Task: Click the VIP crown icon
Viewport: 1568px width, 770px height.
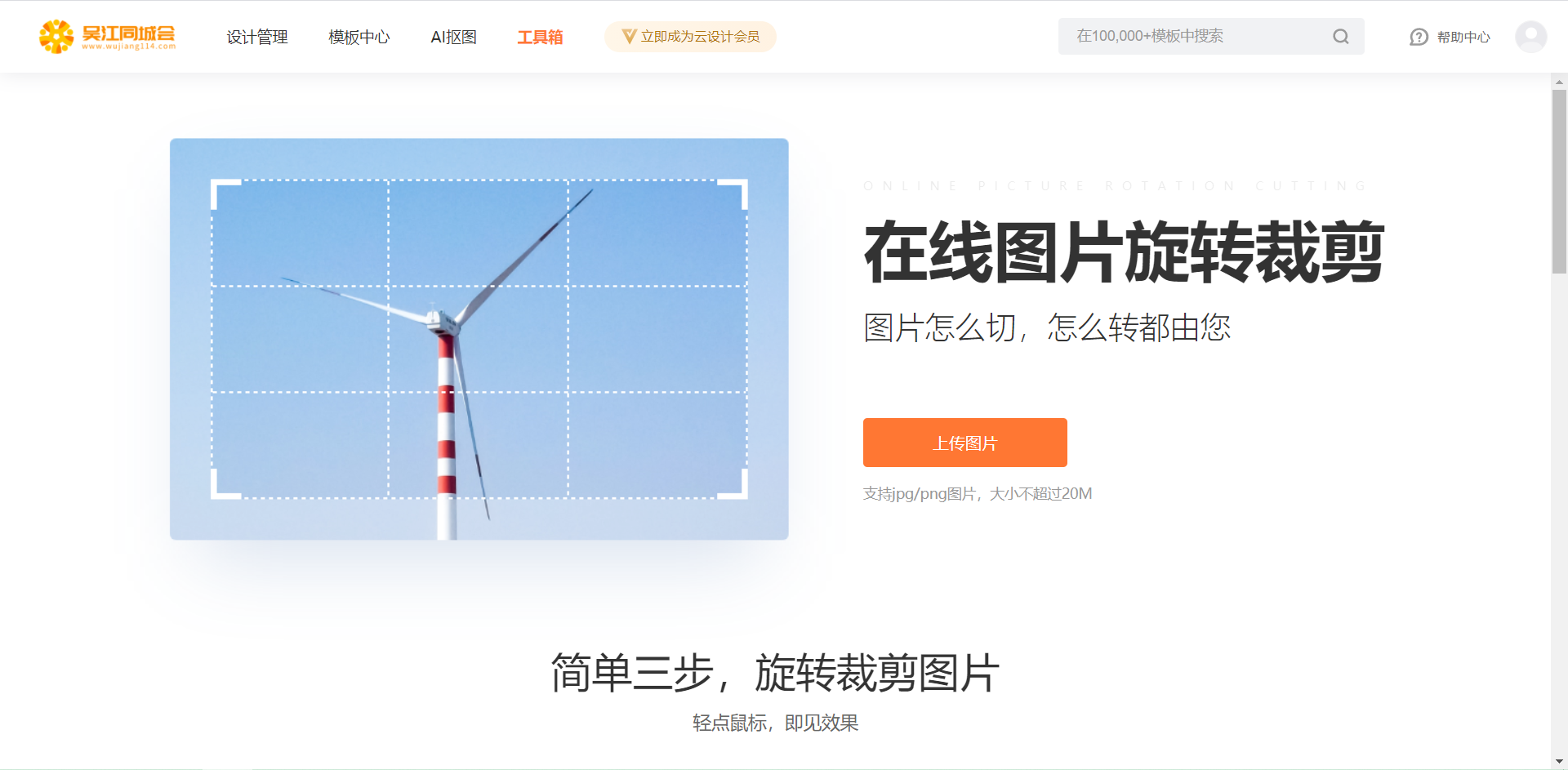Action: click(x=629, y=37)
